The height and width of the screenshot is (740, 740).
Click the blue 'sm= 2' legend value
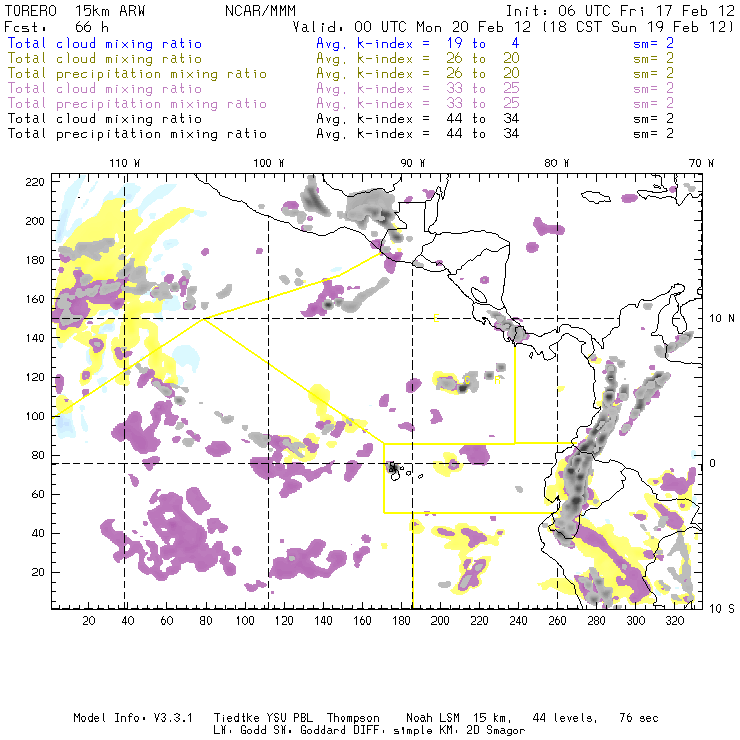pyautogui.click(x=653, y=43)
